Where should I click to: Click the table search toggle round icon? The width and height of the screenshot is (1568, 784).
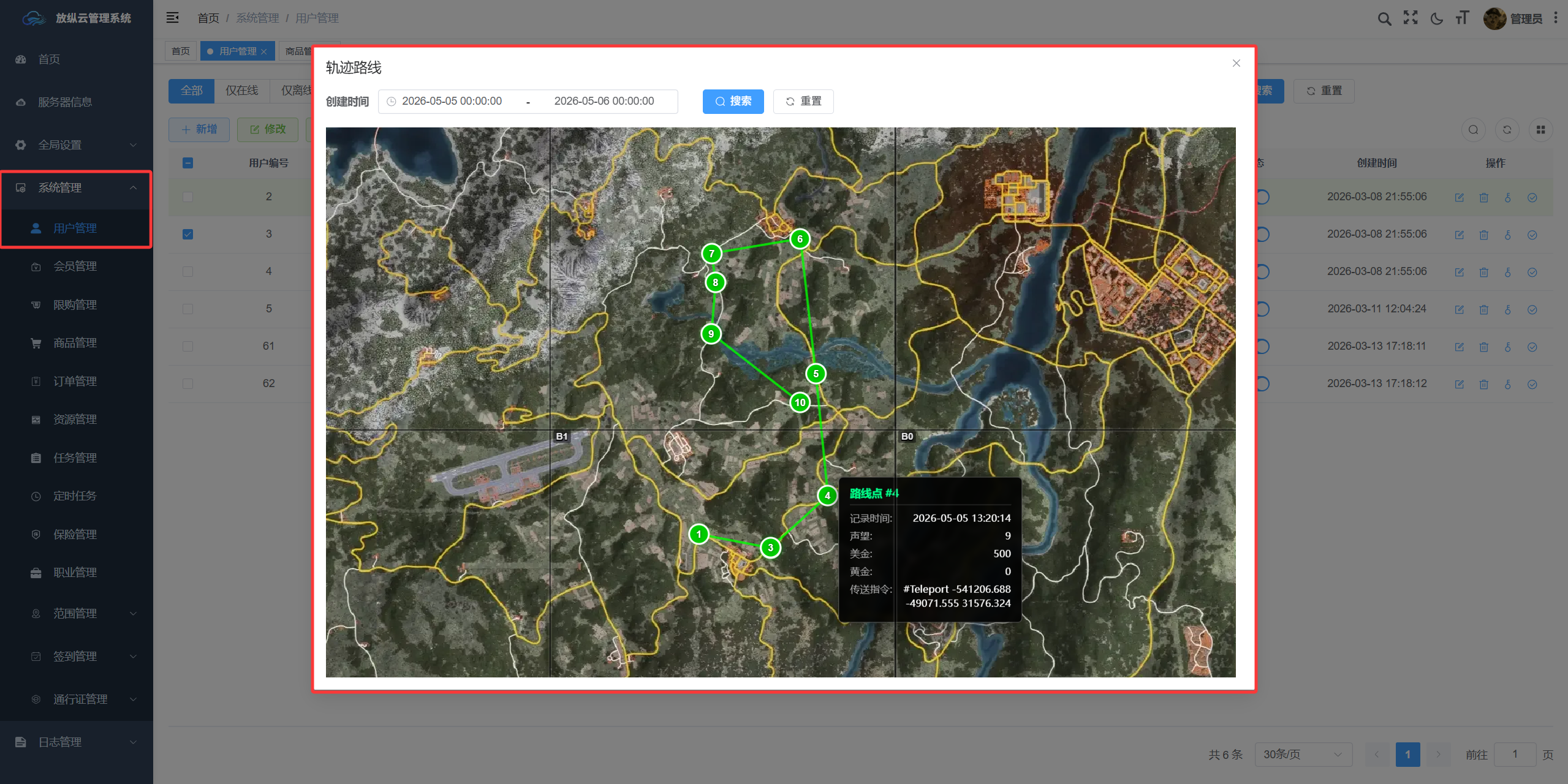1474,130
